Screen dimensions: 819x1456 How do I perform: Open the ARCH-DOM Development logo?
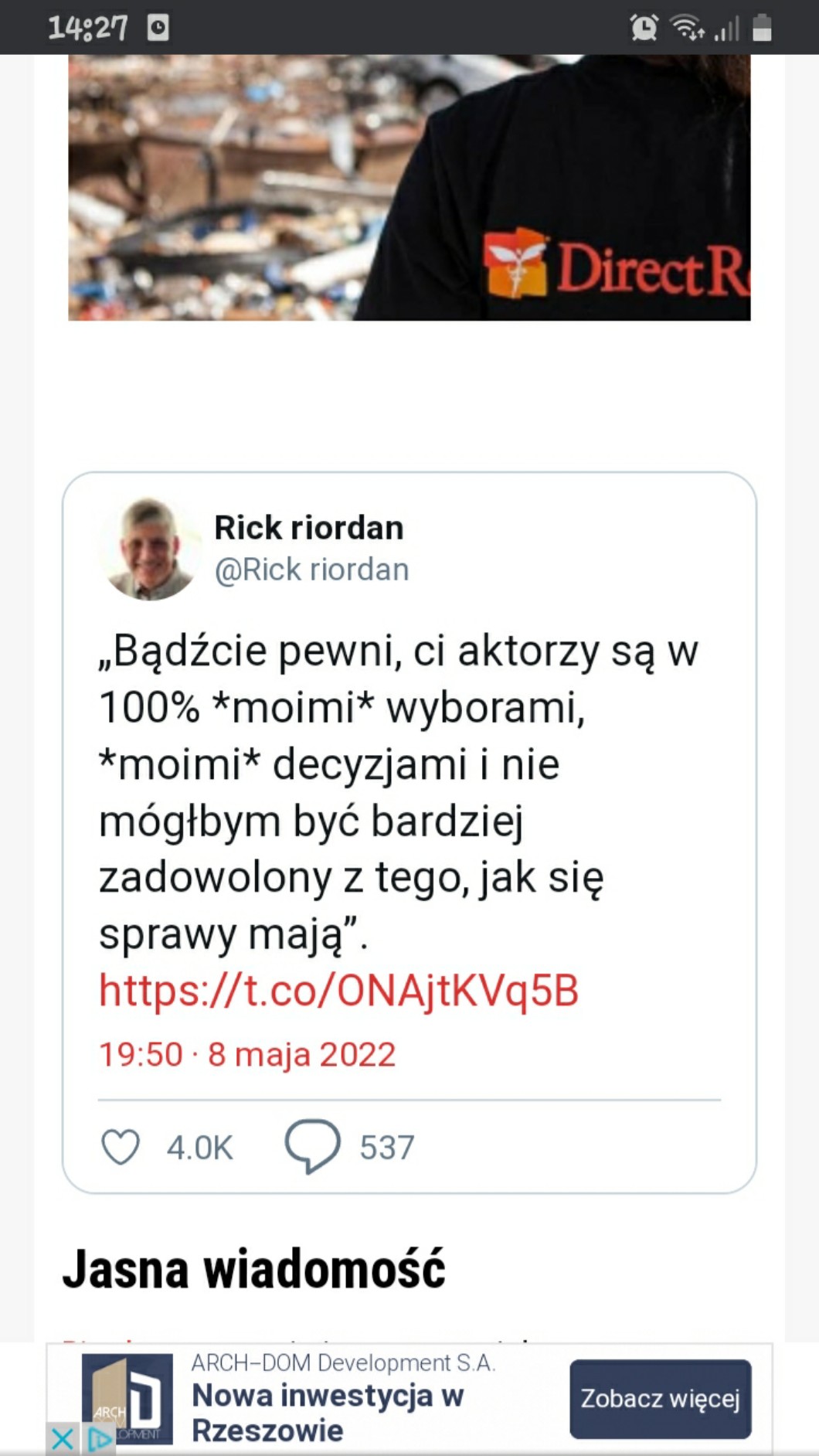[127, 1397]
